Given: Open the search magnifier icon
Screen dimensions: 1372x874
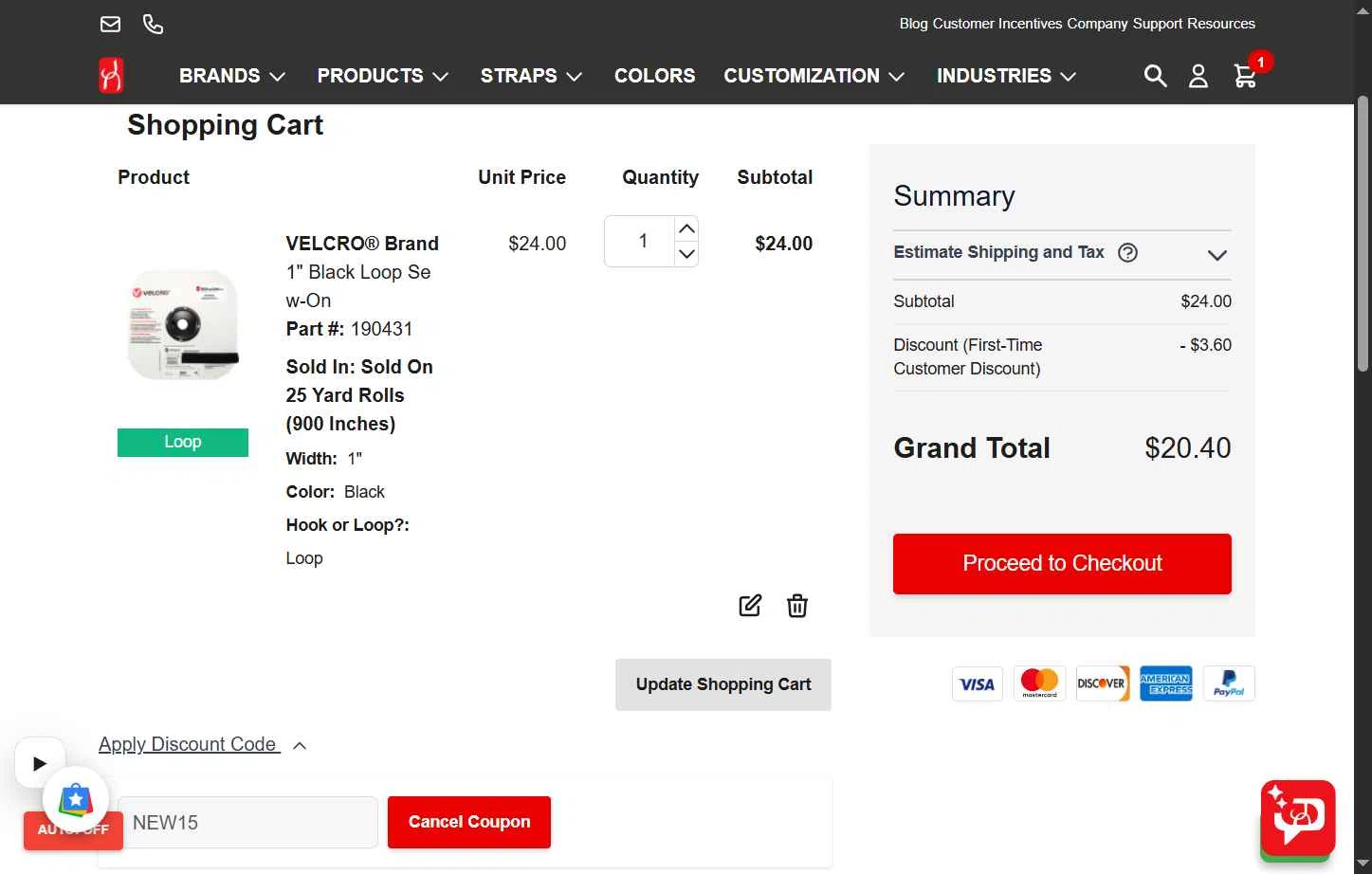Looking at the screenshot, I should tap(1155, 76).
